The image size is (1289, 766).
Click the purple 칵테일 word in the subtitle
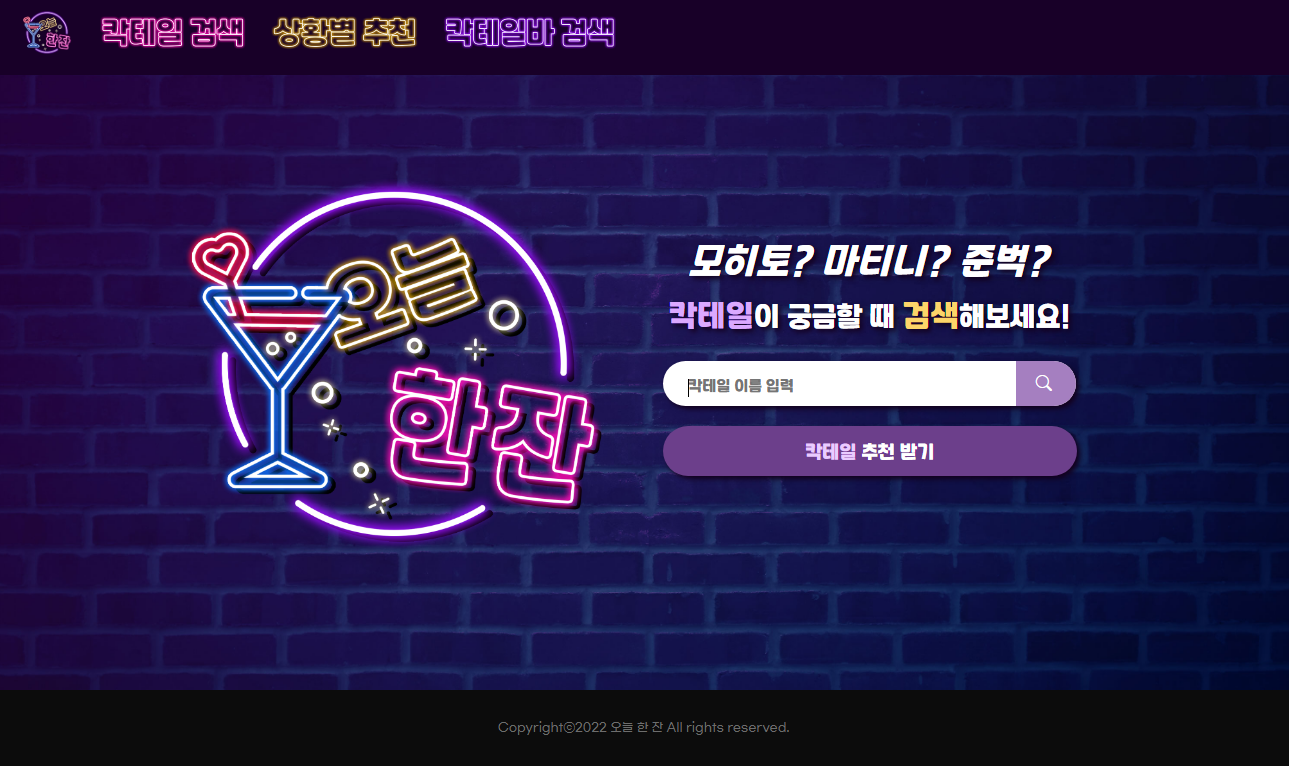click(x=711, y=316)
